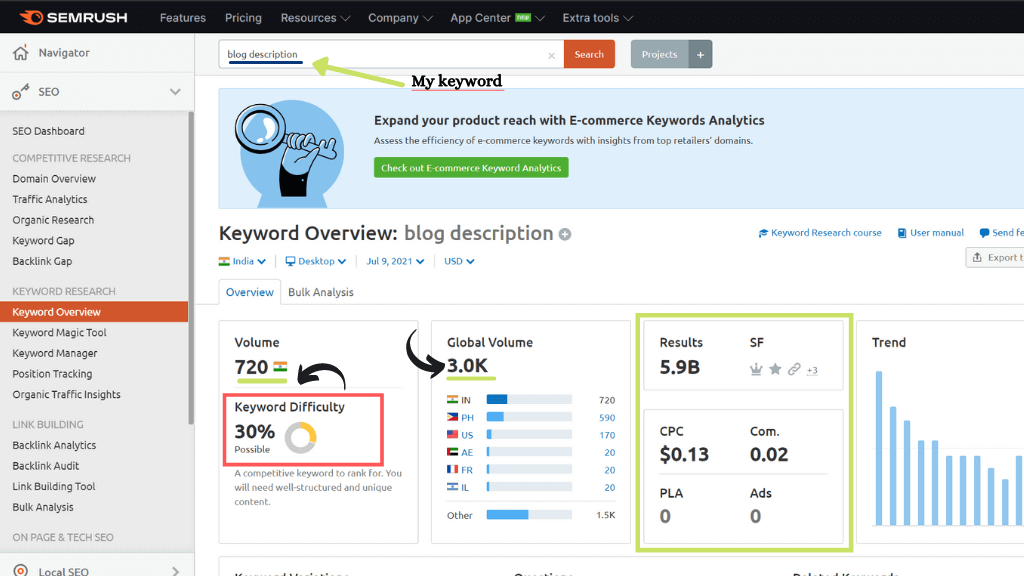Click the star SERP feature icon
This screenshot has width=1024, height=576.
click(x=775, y=370)
